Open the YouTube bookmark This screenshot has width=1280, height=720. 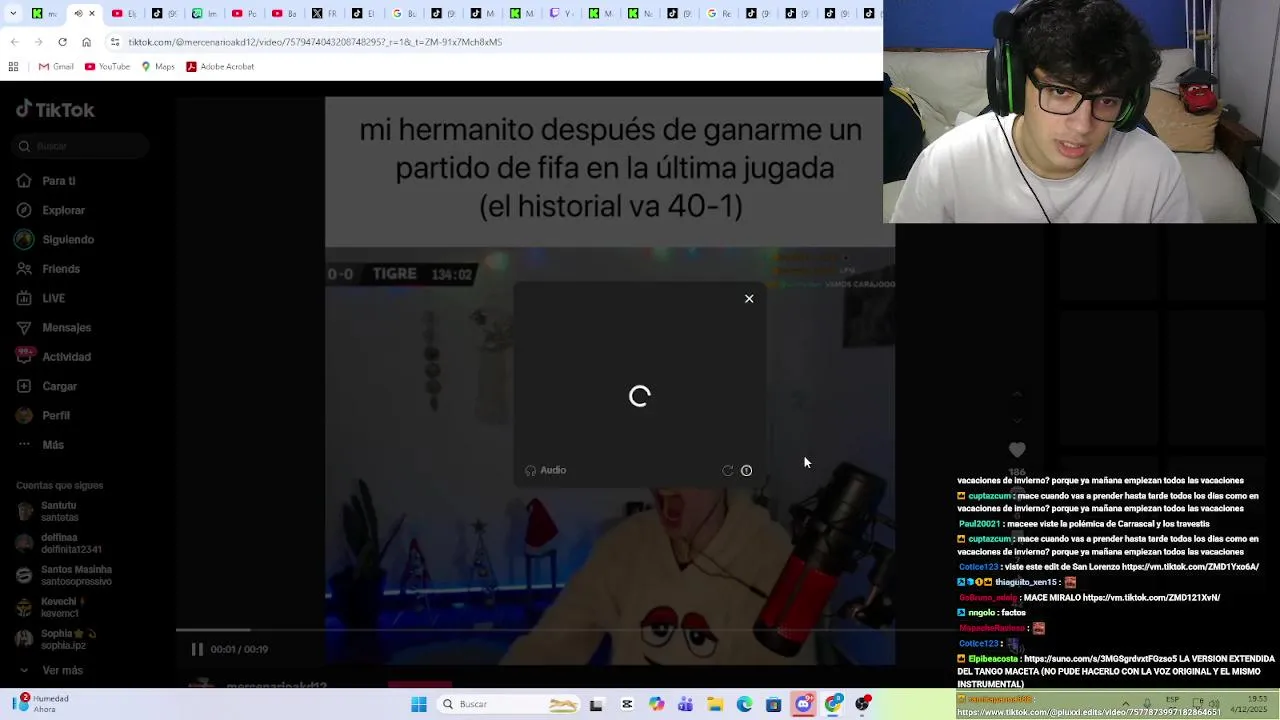pos(107,67)
